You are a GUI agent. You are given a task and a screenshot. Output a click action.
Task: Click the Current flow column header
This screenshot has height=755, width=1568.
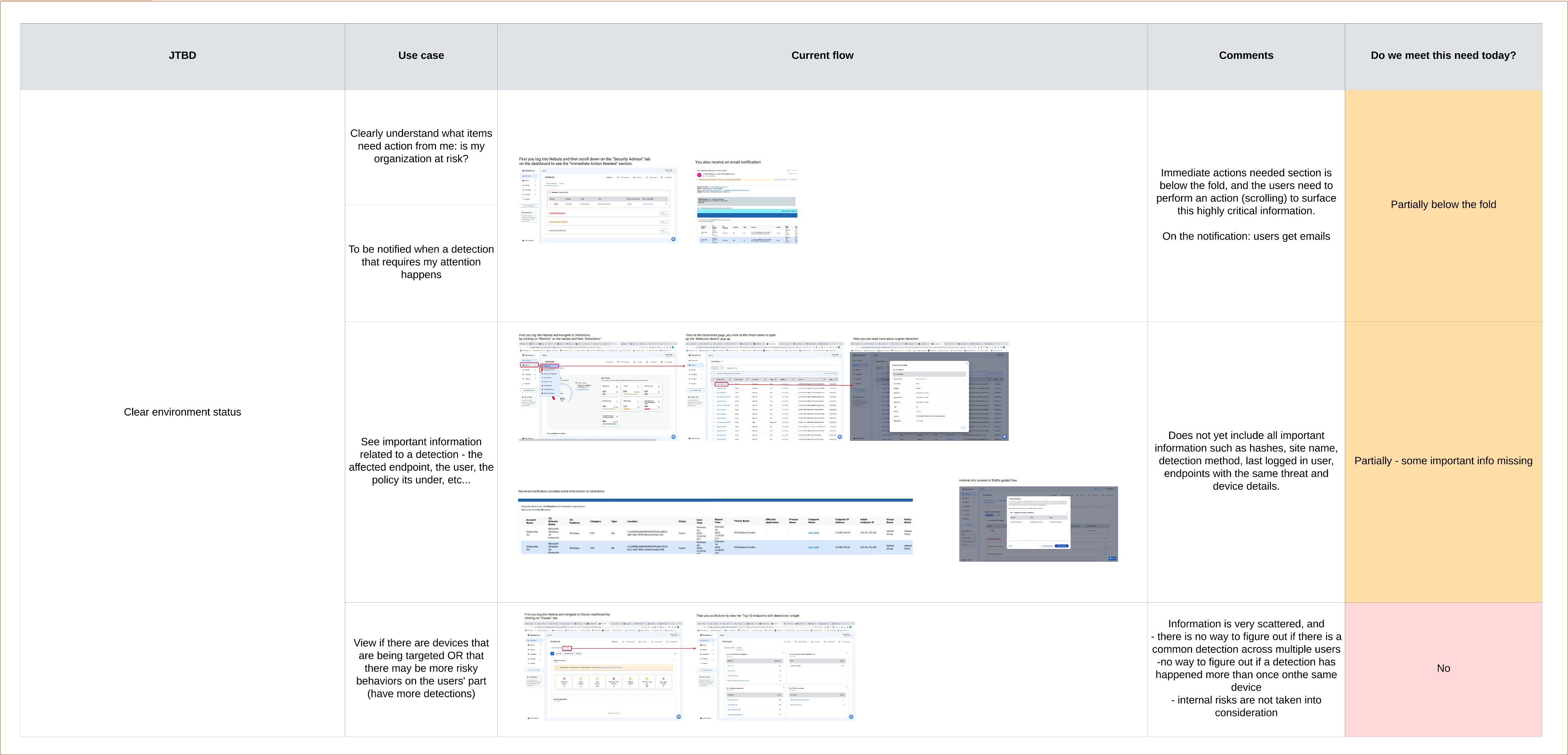tap(822, 55)
